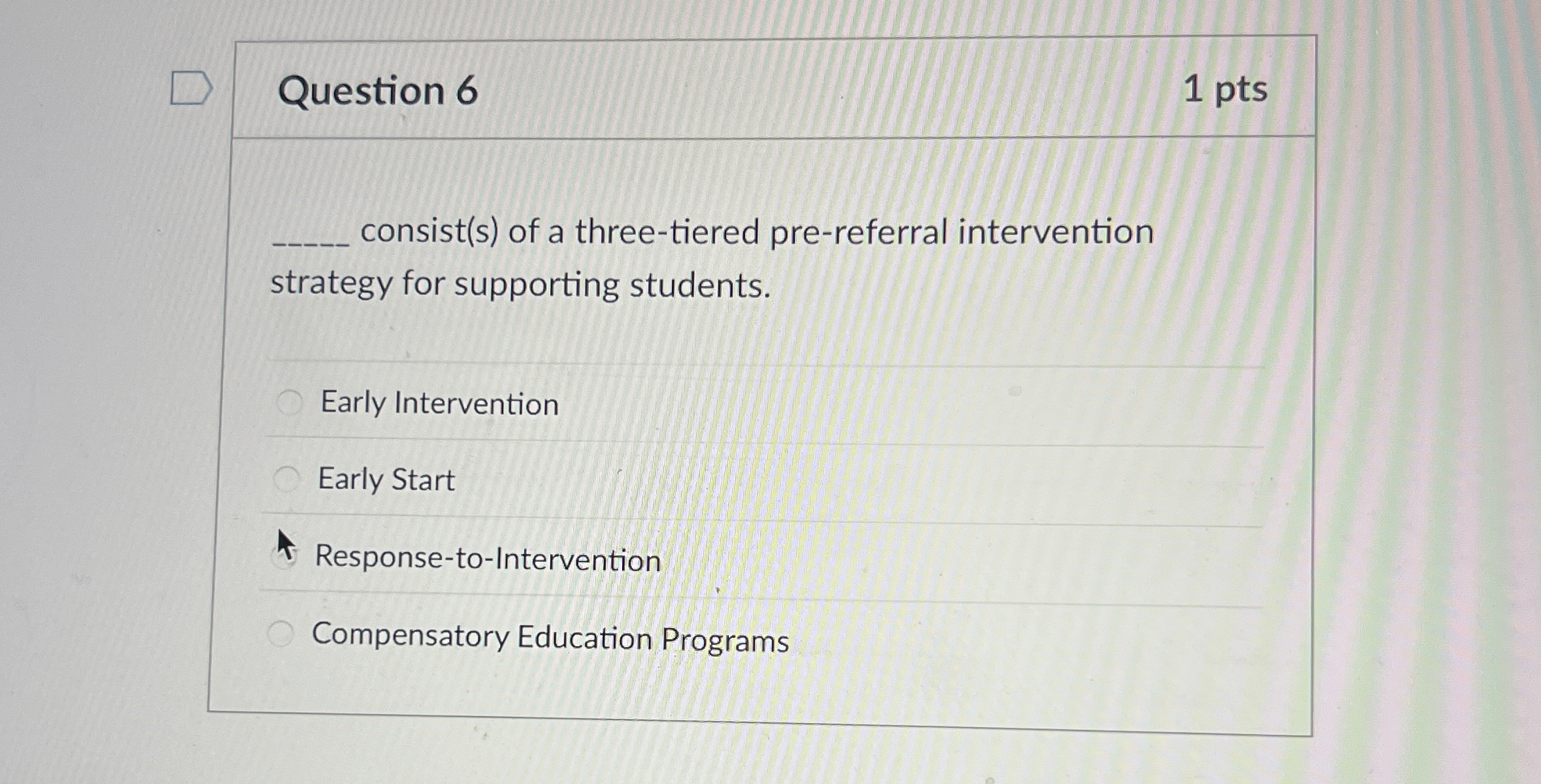Choose the Response-to-Intervention radio button
This screenshot has height=784, width=1541.
tap(284, 557)
